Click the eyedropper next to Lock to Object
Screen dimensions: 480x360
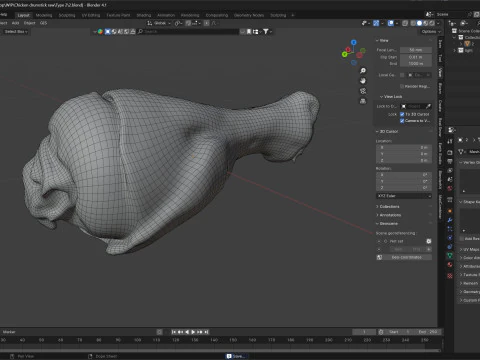428,106
